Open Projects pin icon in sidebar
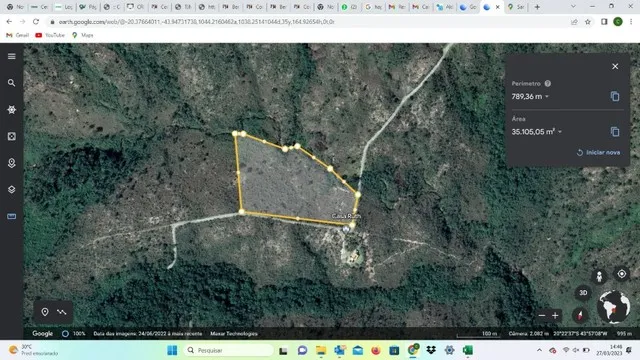 pyautogui.click(x=11, y=163)
